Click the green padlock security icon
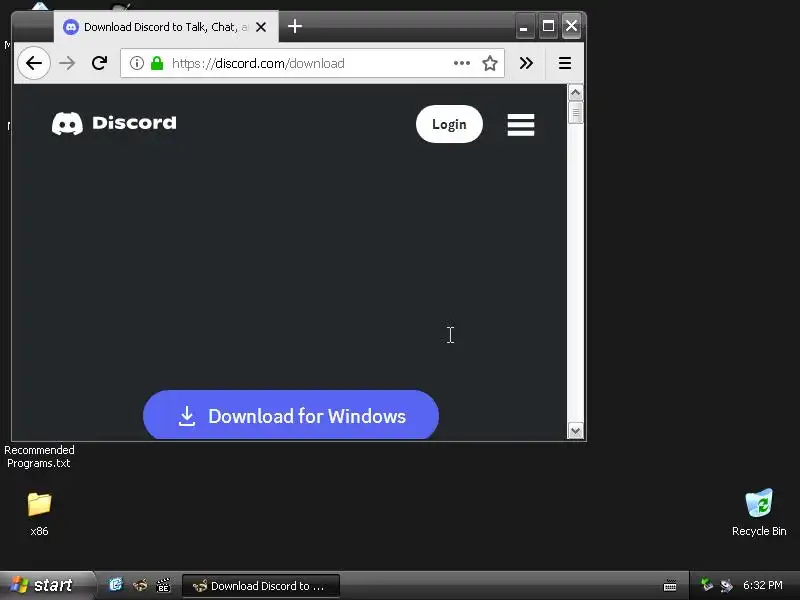Image resolution: width=800 pixels, height=600 pixels. click(x=157, y=63)
